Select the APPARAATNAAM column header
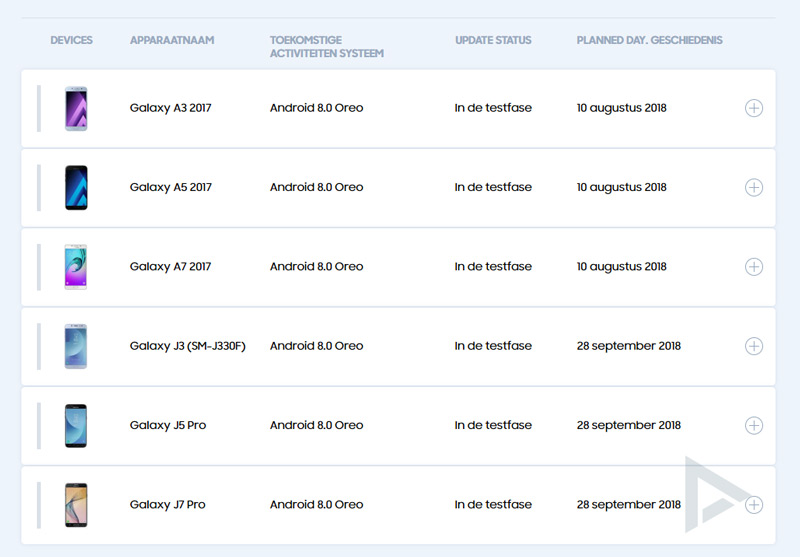Screen dimensions: 800x557 (x=172, y=40)
